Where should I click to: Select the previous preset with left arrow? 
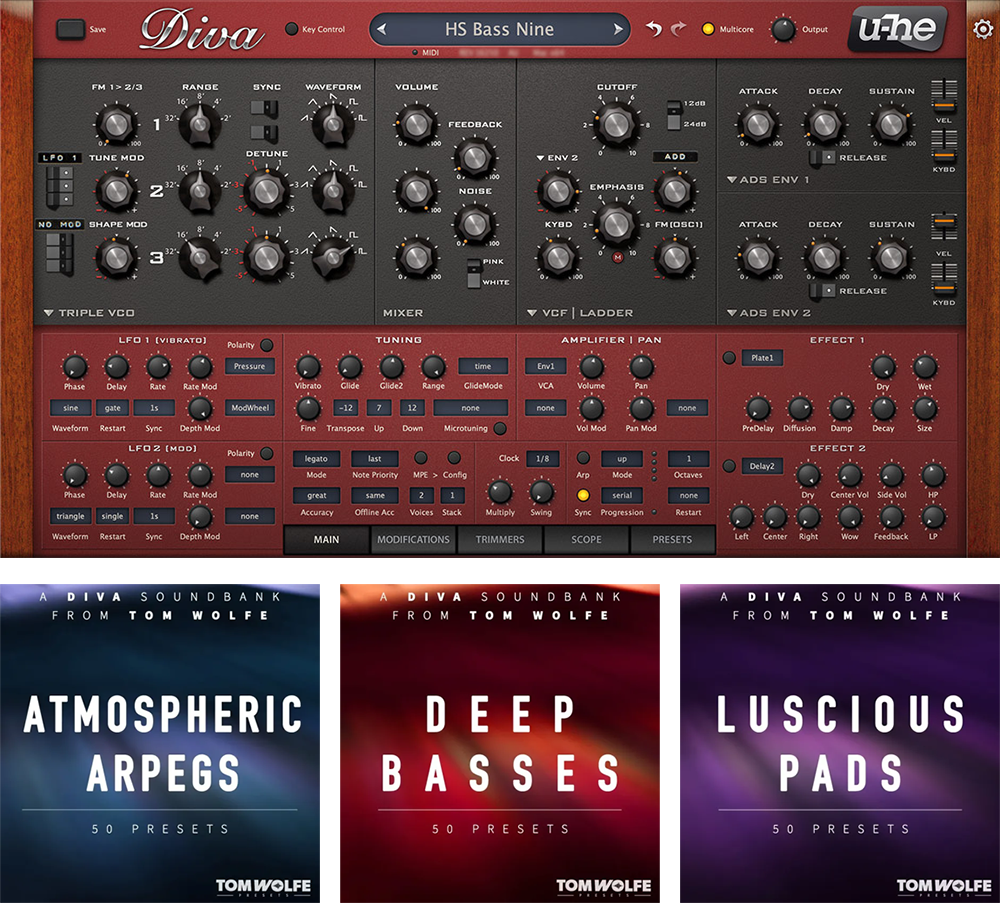pyautogui.click(x=381, y=29)
